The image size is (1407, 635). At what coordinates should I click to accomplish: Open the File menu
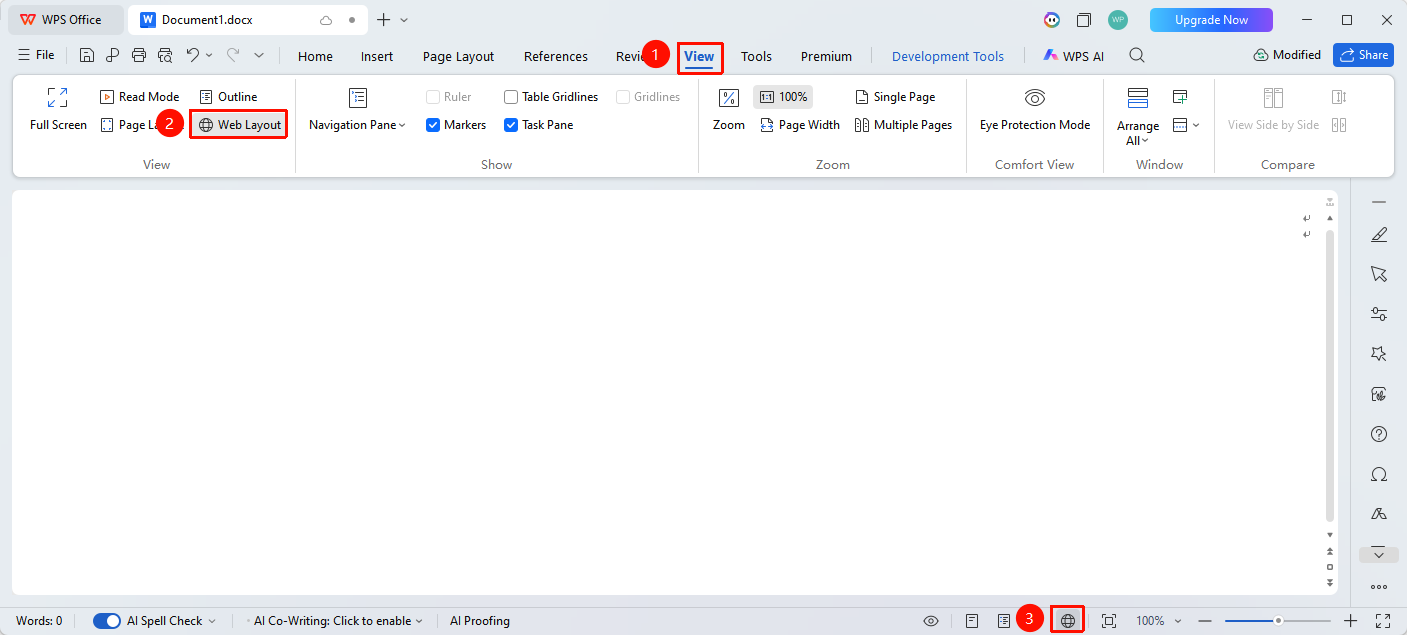[37, 56]
